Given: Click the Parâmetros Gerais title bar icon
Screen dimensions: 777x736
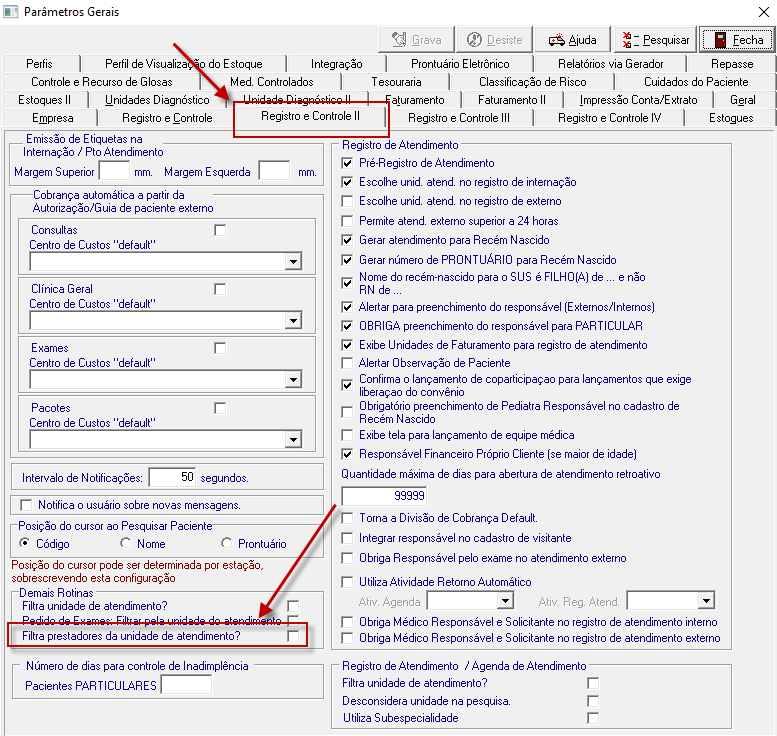Looking at the screenshot, I should [10, 11].
